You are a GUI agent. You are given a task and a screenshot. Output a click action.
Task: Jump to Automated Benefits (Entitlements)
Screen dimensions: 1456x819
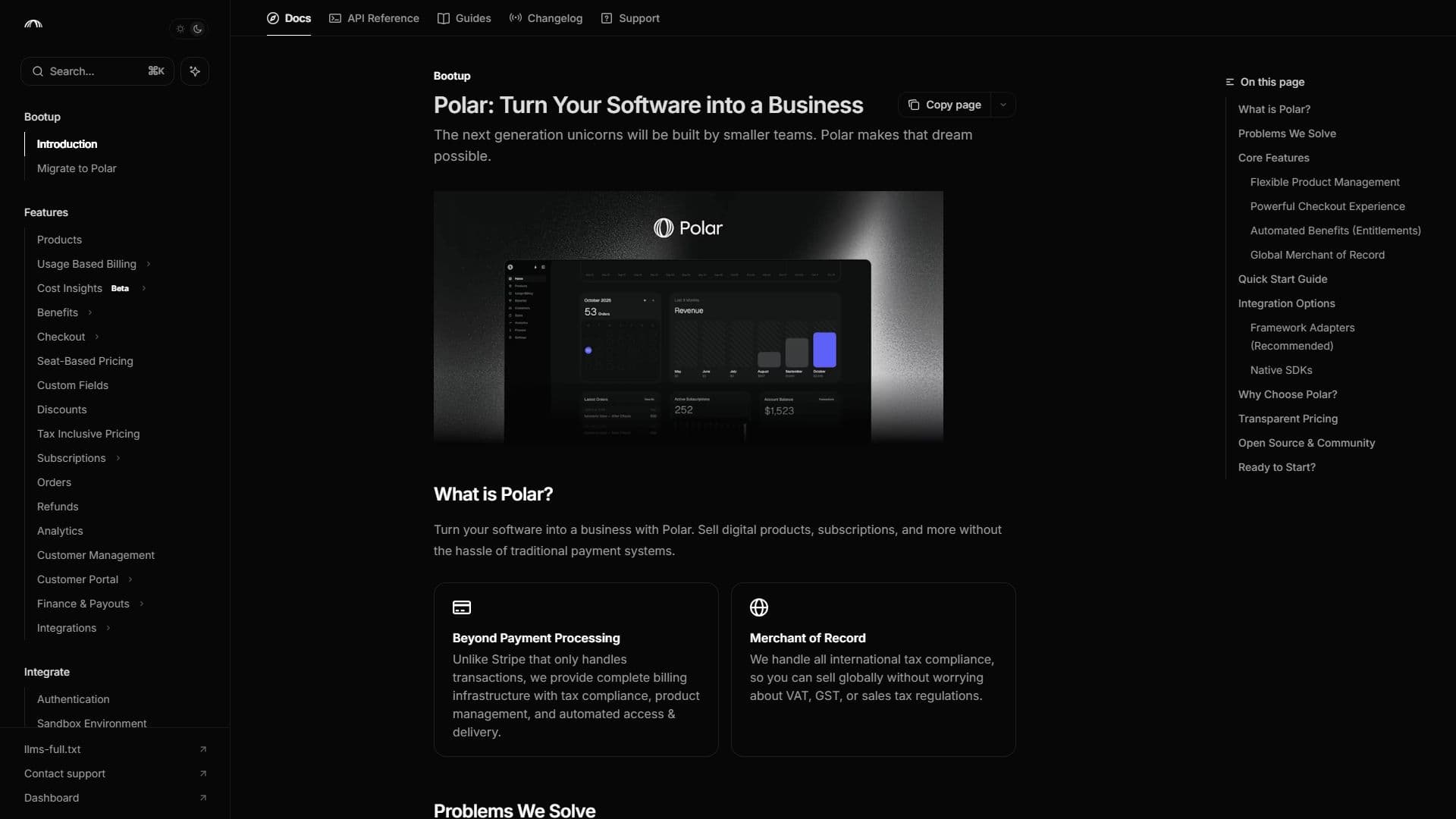click(1335, 231)
